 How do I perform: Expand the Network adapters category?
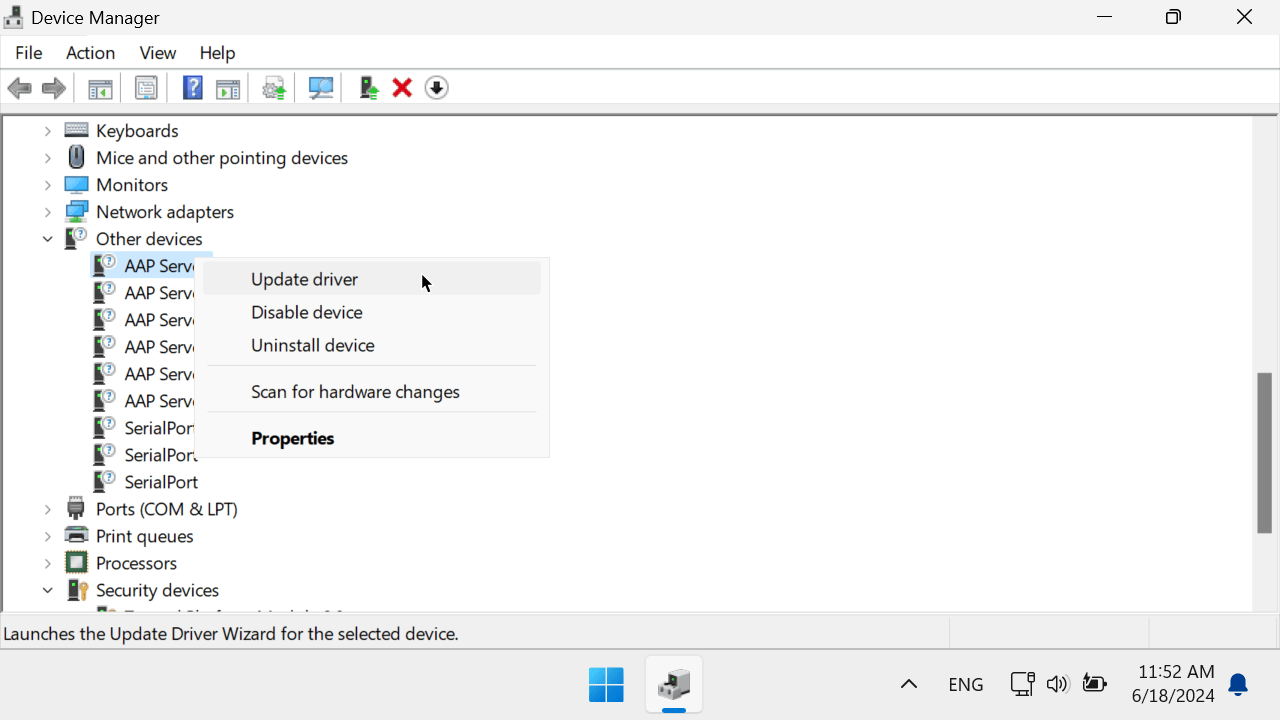pyautogui.click(x=47, y=212)
